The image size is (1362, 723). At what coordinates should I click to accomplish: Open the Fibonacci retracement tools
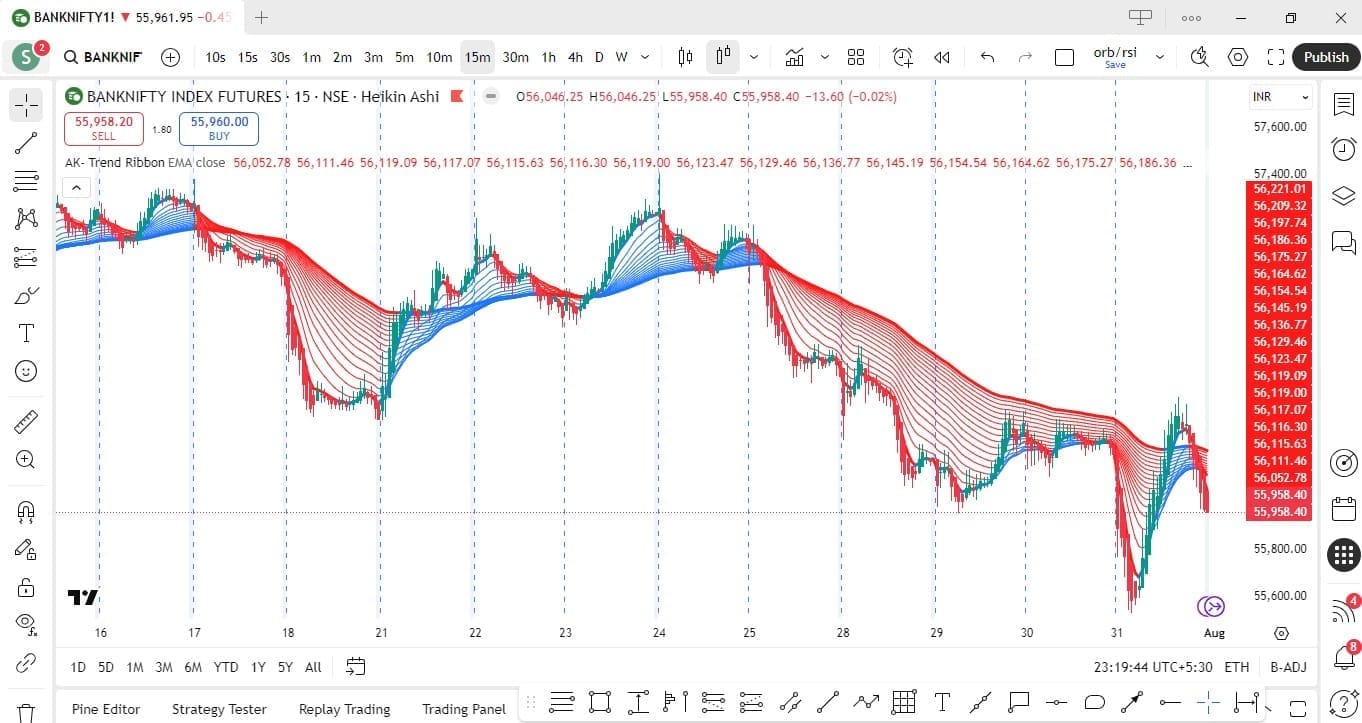click(x=26, y=181)
